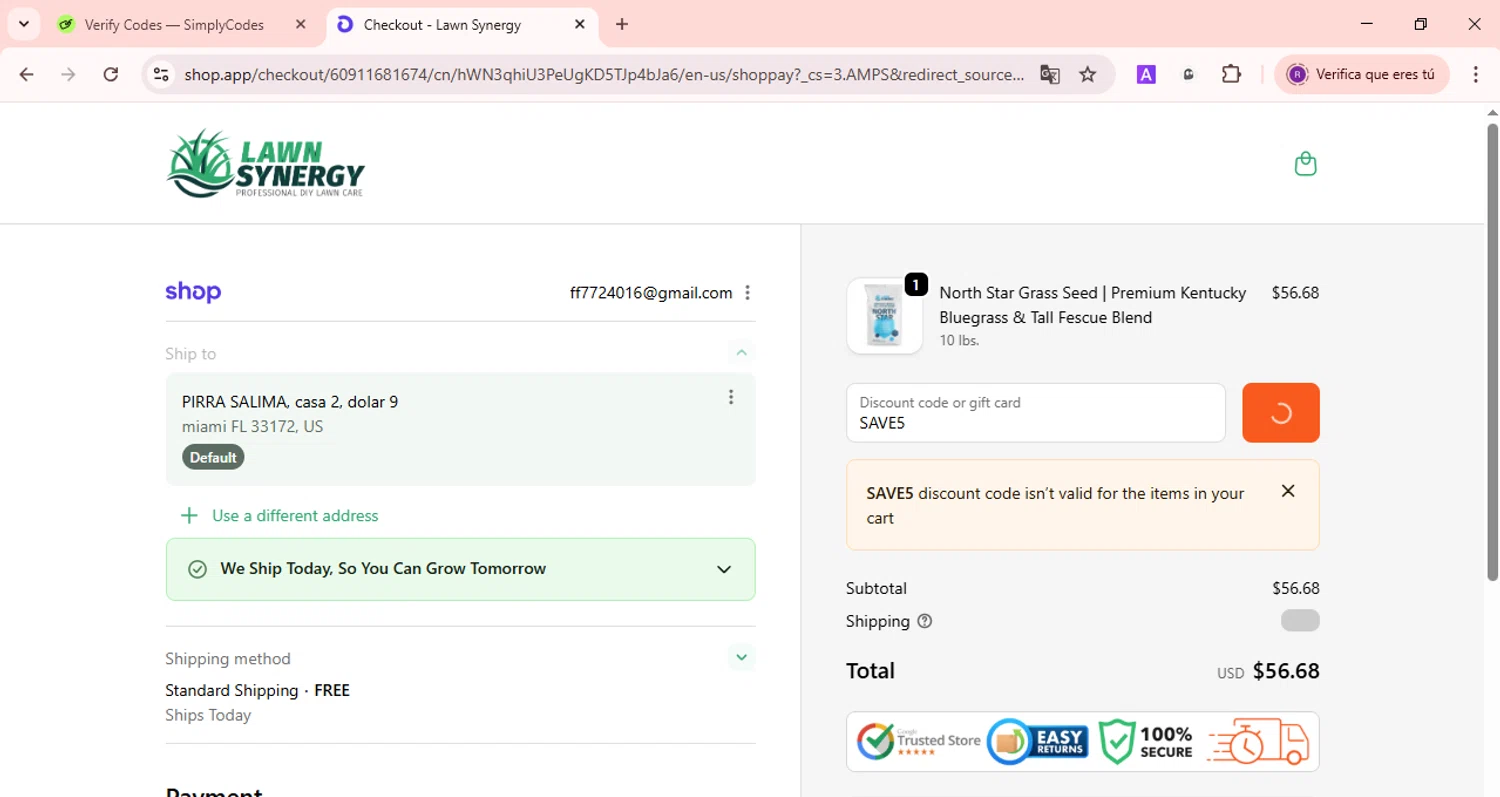Click the 100% Secure shield badge
The image size is (1500, 797).
pos(1146,741)
